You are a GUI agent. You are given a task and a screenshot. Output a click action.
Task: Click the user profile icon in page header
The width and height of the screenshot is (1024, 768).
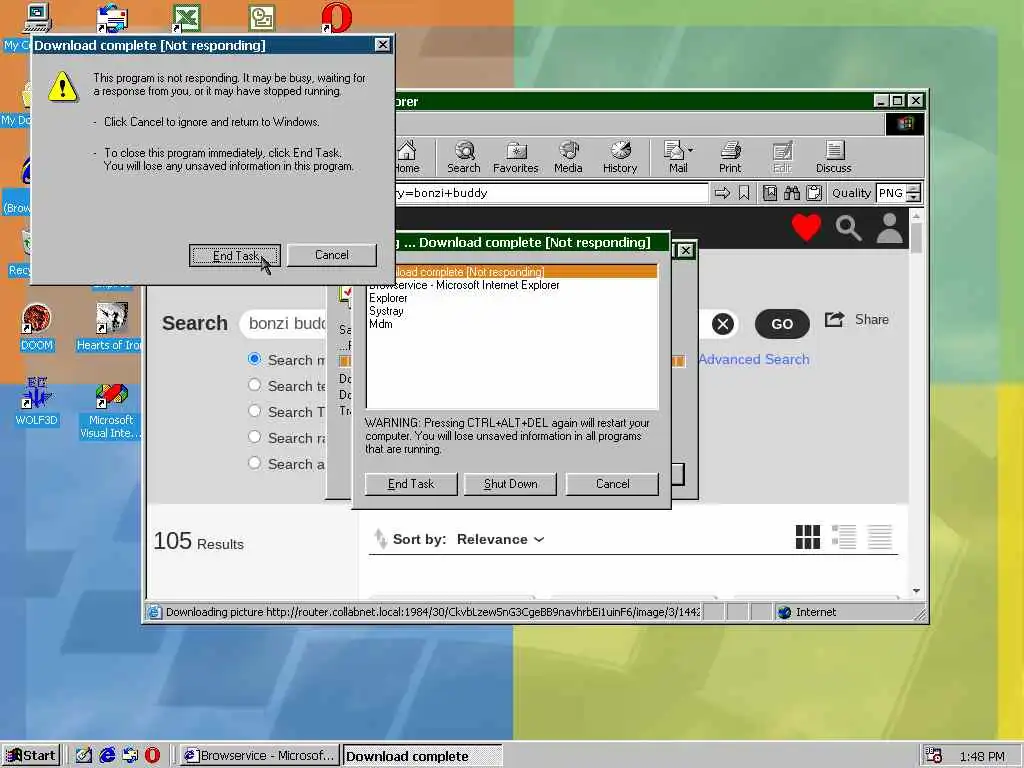click(889, 228)
